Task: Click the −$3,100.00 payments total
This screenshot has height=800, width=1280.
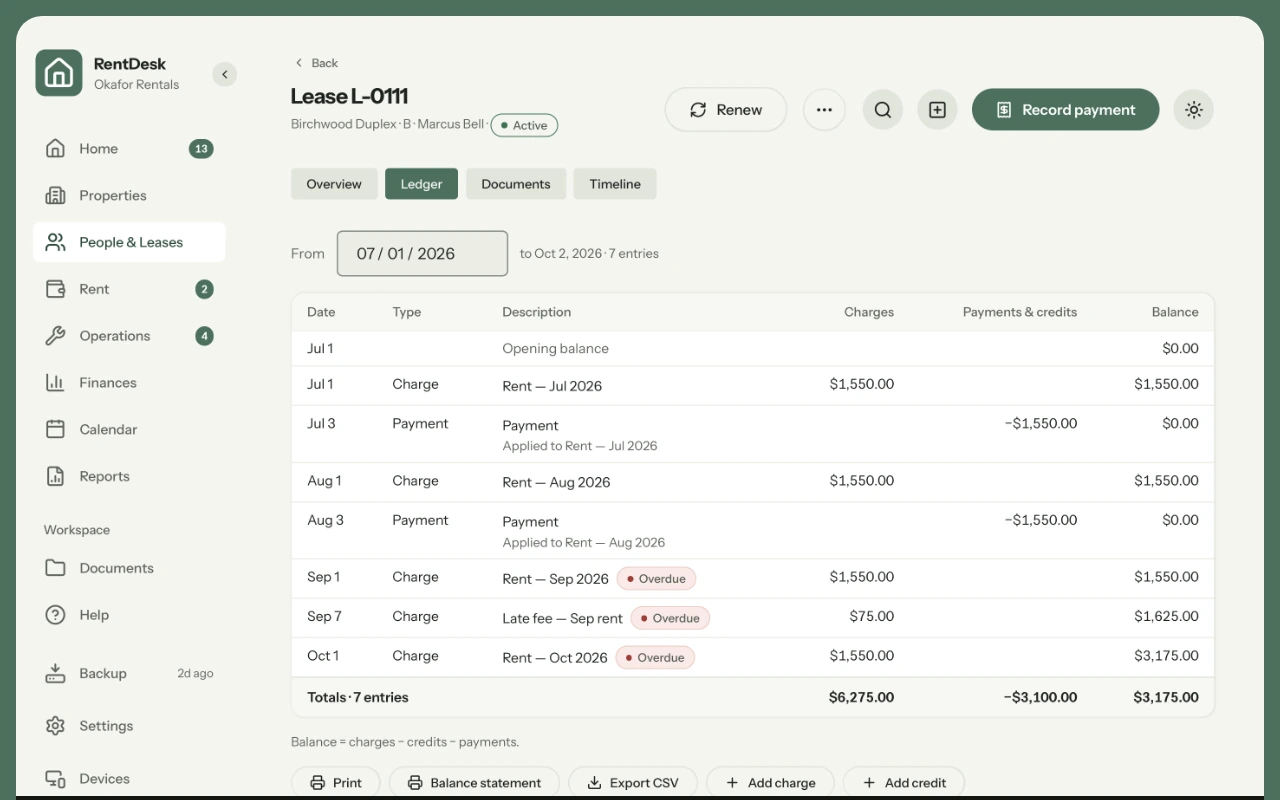Action: 1040,697
